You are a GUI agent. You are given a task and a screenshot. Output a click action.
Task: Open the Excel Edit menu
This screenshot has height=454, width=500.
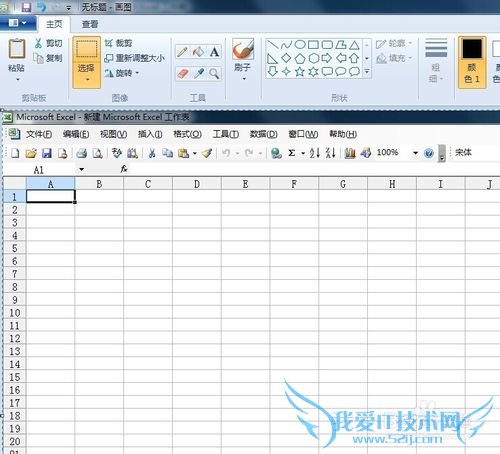(76, 134)
